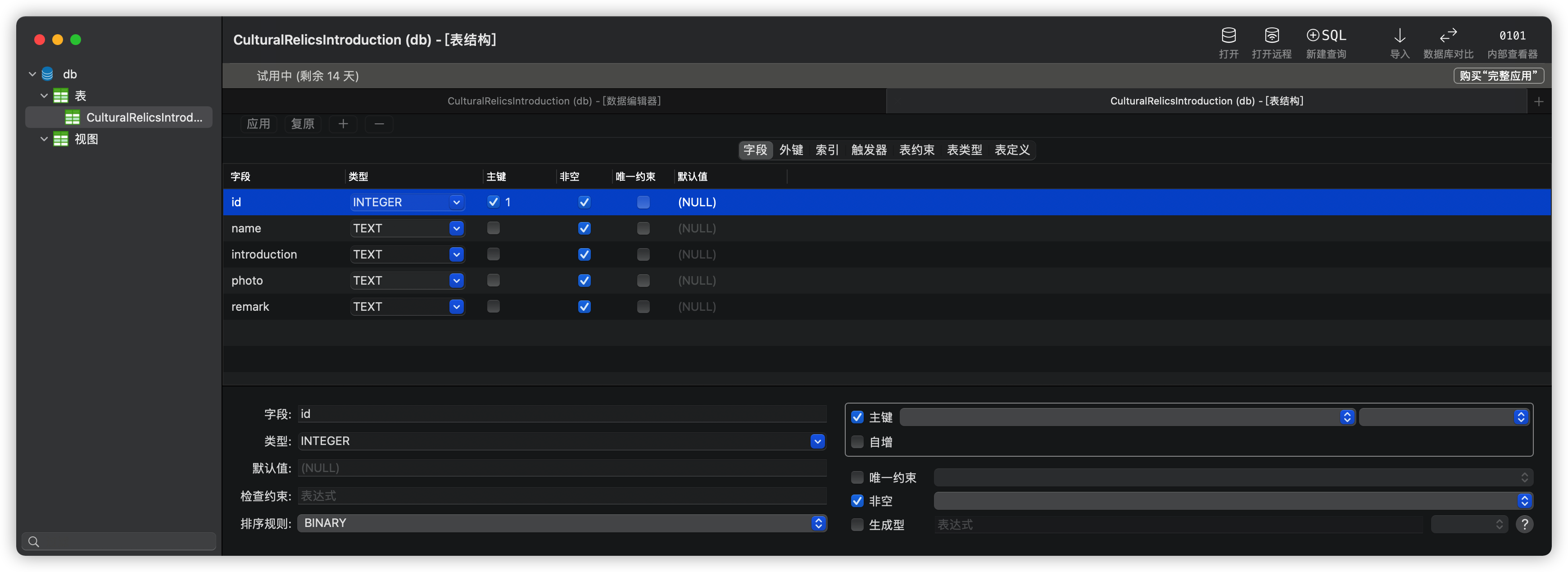Click the 检查约束 expression input field
Image resolution: width=1568 pixels, height=572 pixels.
(x=561, y=496)
